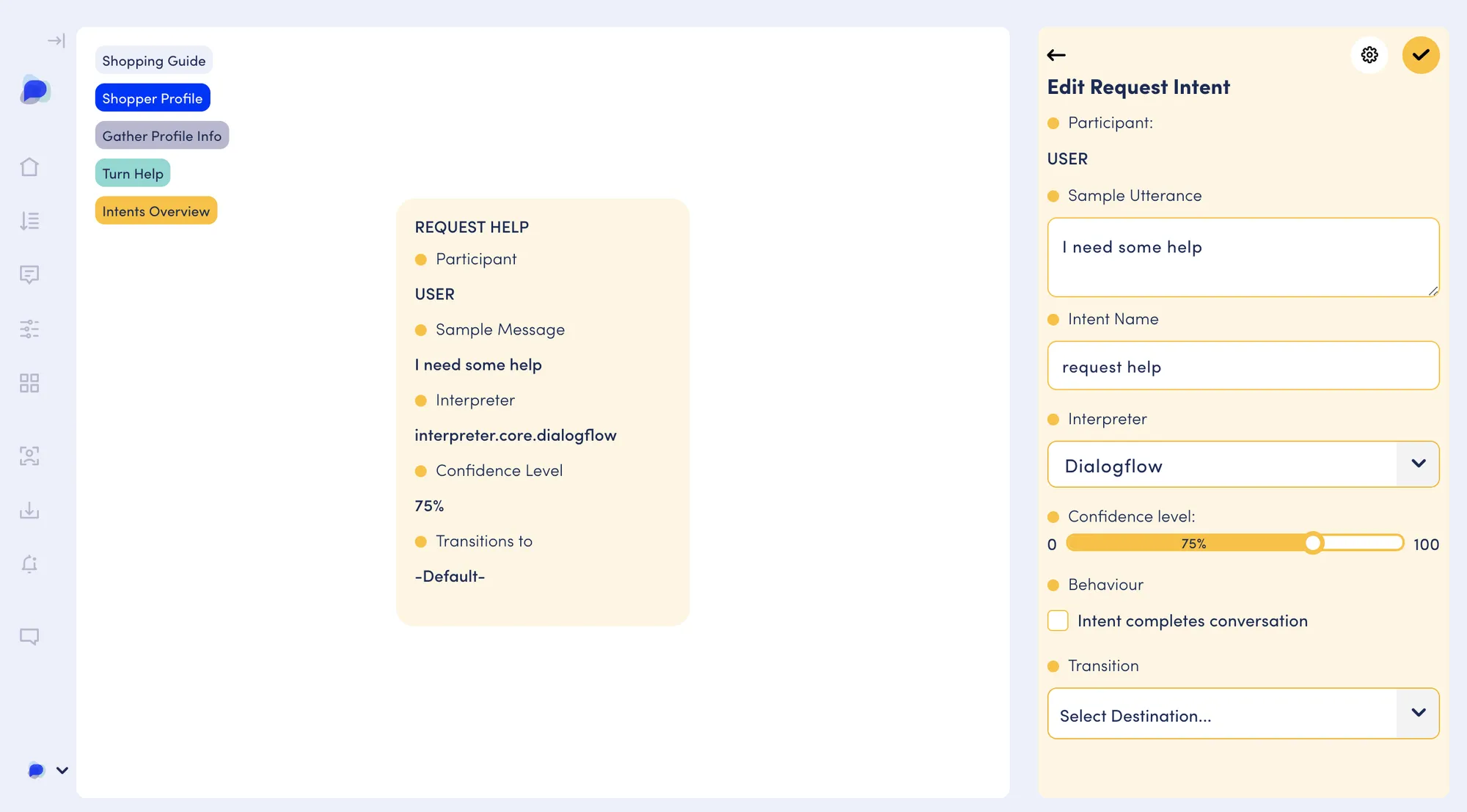Screen dimensions: 1467x812
Task: Select the Intents Overview breadcrumb
Action: pyautogui.click(x=156, y=211)
